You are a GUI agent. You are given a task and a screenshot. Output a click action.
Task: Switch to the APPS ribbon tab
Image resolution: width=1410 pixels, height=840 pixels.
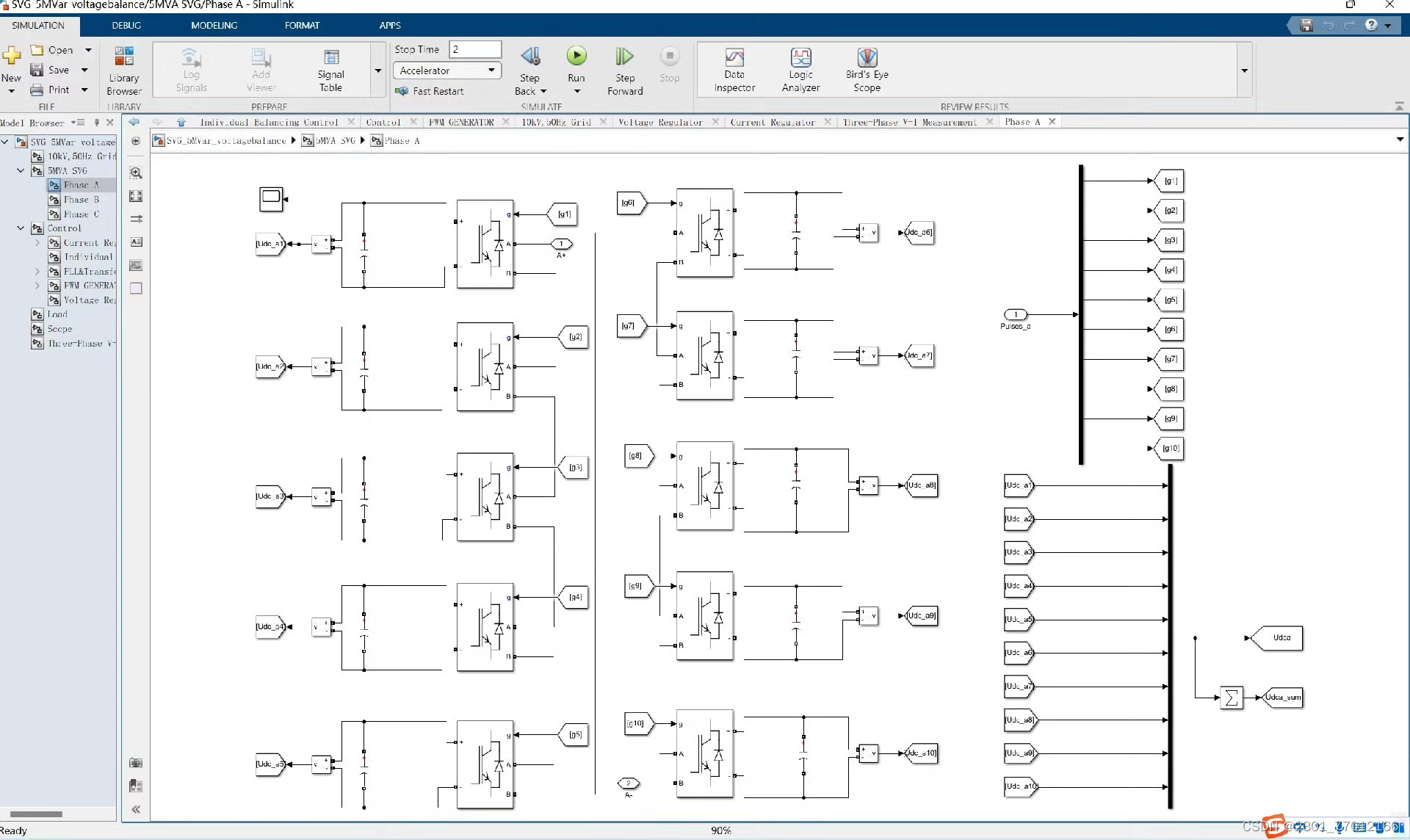point(390,25)
